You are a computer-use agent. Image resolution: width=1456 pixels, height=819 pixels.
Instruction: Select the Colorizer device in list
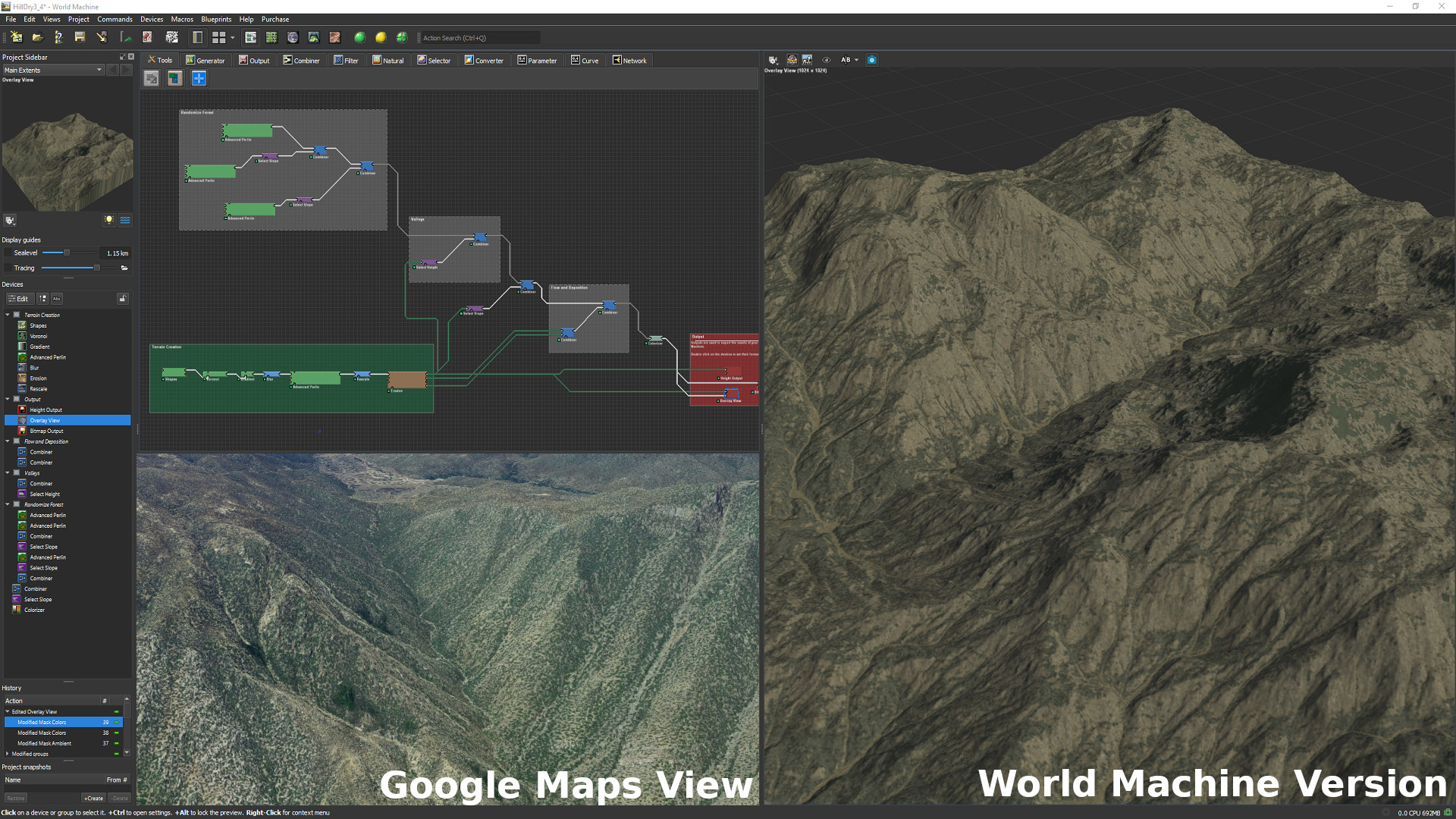click(34, 610)
